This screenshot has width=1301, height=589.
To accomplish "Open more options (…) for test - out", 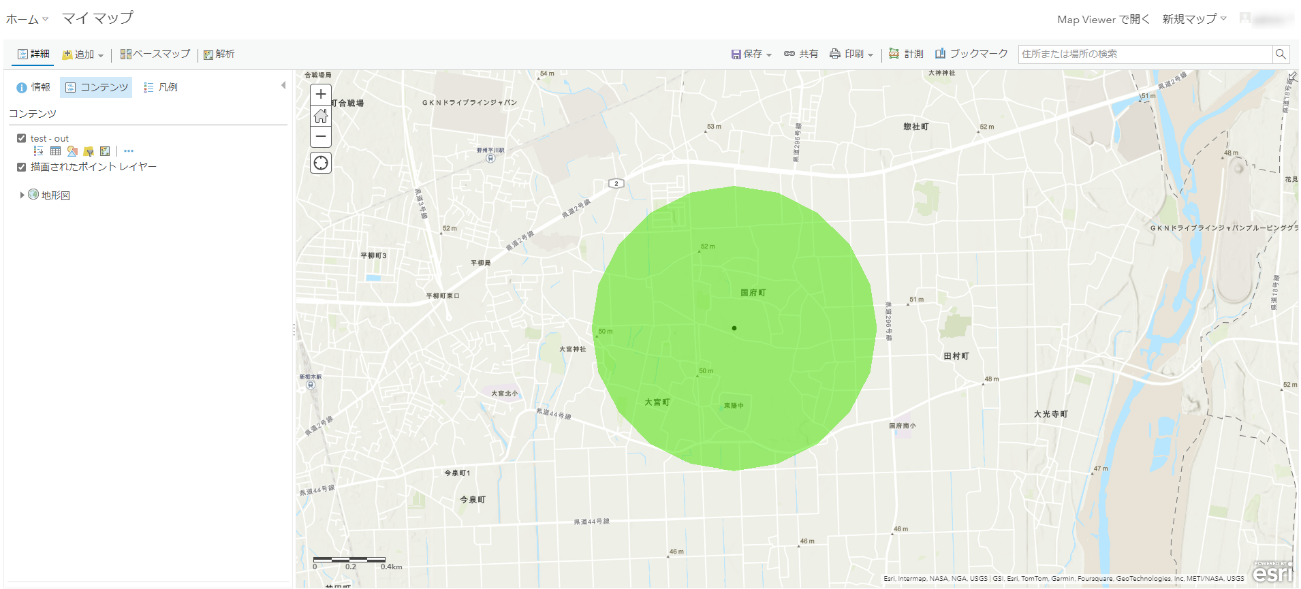I will 128,151.
